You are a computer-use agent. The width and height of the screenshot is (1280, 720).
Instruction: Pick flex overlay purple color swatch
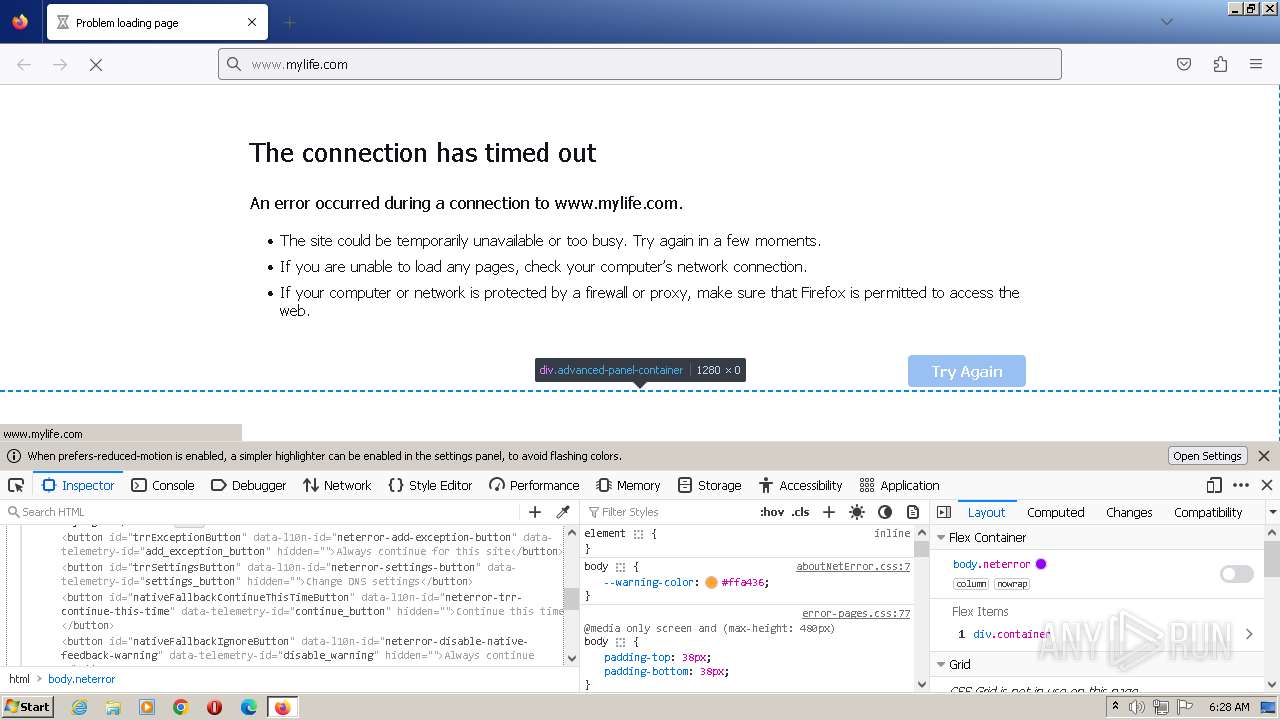1041,564
